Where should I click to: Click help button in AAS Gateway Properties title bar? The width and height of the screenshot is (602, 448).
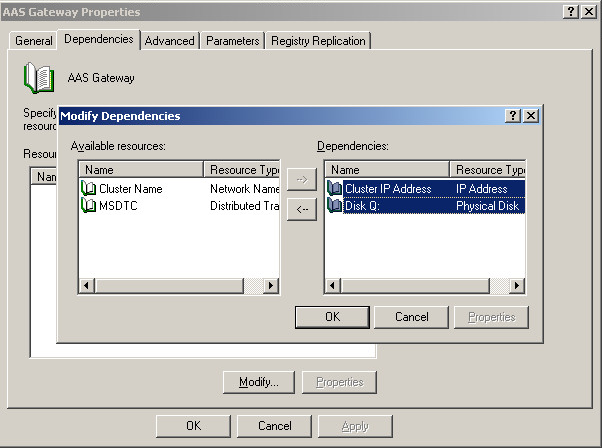coord(571,12)
